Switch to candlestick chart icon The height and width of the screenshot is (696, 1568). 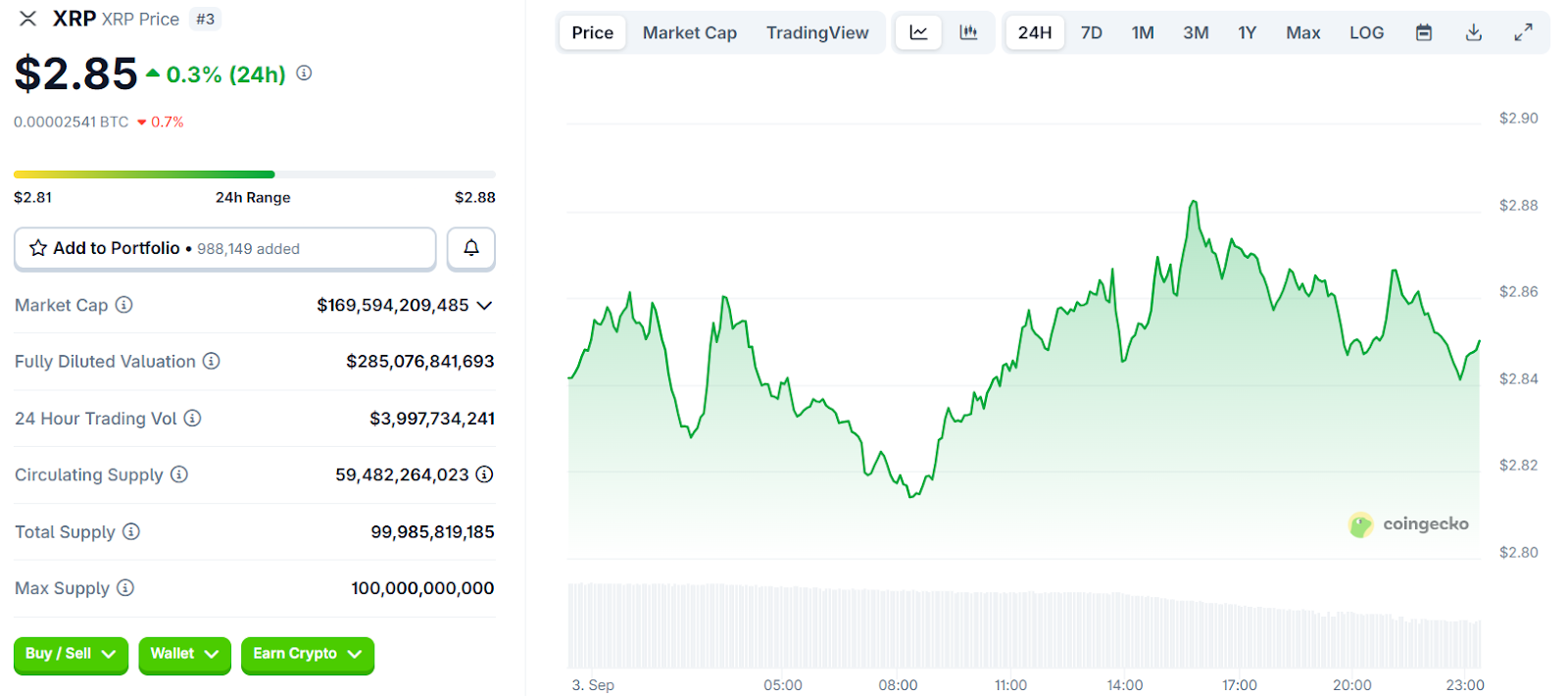pyautogui.click(x=968, y=32)
